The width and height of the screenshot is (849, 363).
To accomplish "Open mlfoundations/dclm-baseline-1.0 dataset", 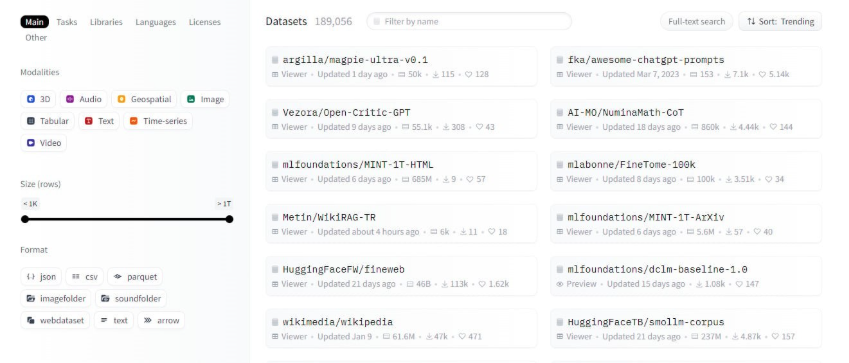I will pos(686,276).
